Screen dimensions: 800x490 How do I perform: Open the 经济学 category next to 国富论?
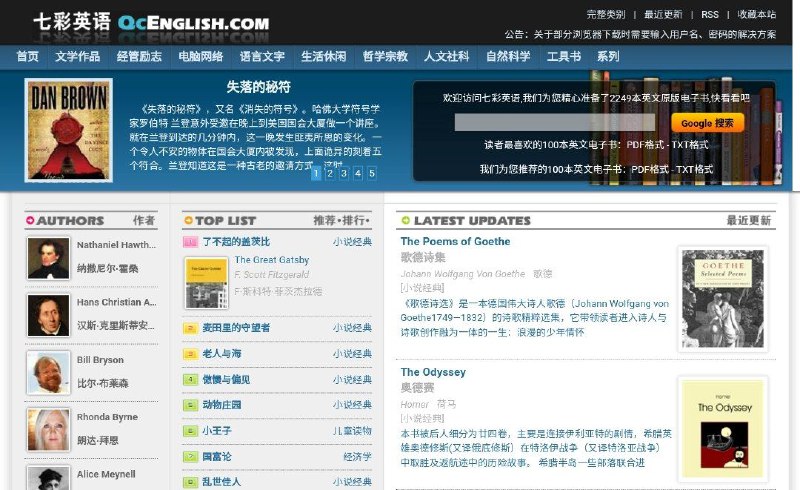(358, 456)
